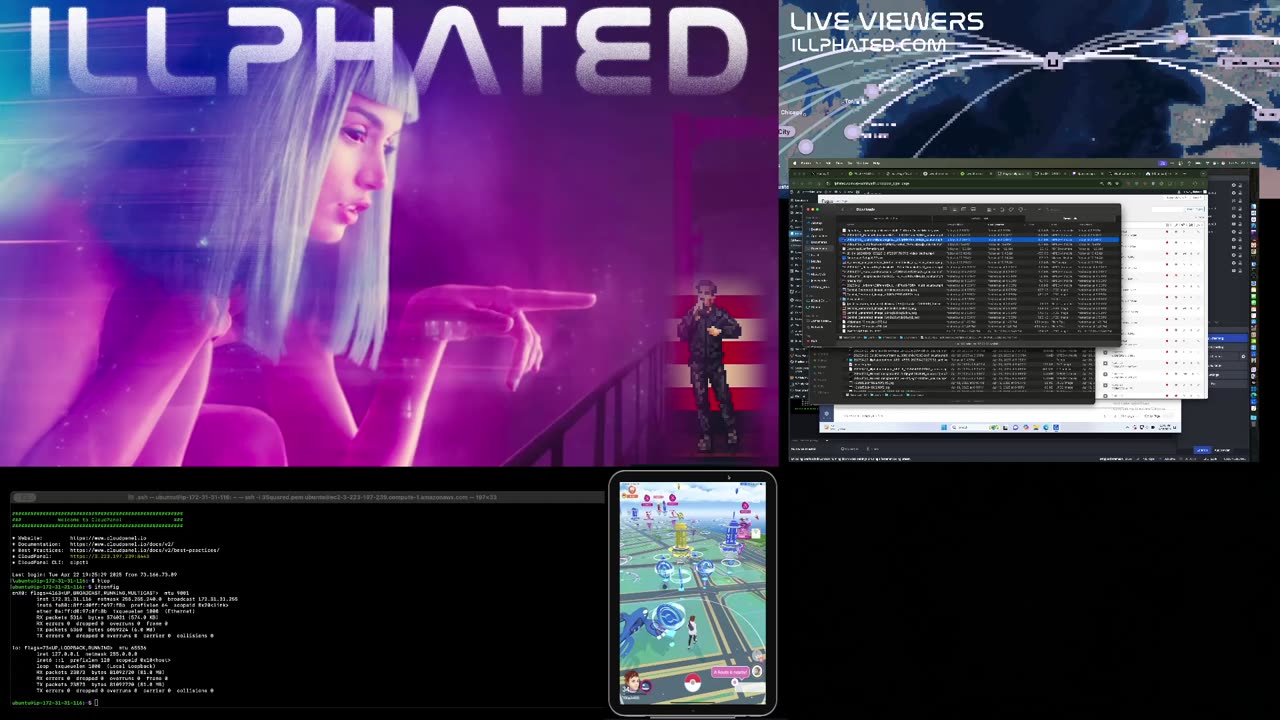Select the blue highlighted row in the Finder list
The height and width of the screenshot is (720, 1280).
[979, 240]
